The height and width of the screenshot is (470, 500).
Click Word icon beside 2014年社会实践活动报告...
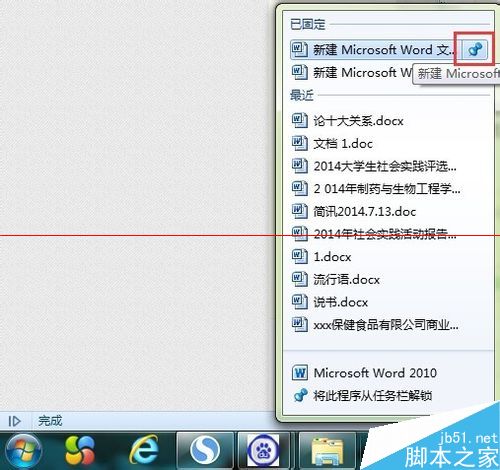300,234
